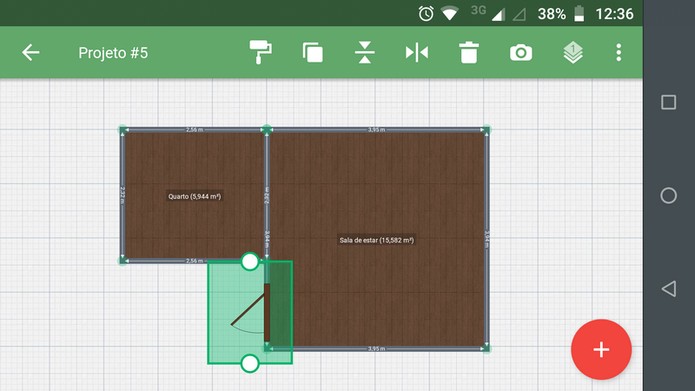Tap the Android home circle button

[x=668, y=196]
